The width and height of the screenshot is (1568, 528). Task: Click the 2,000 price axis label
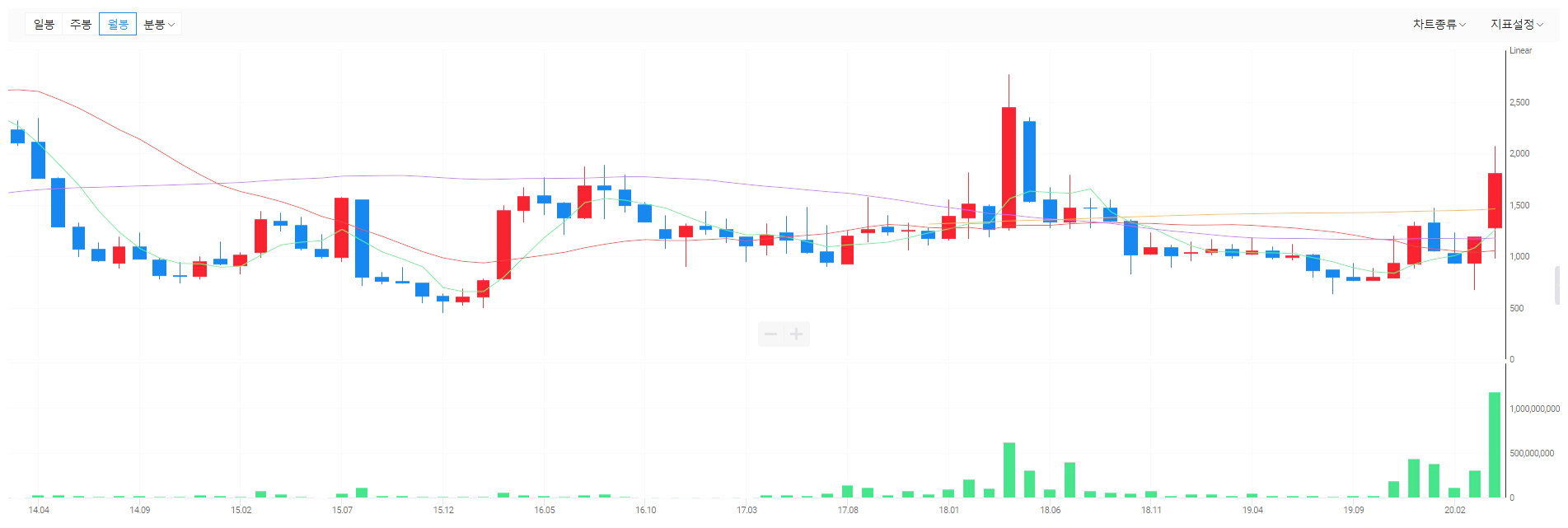(x=1519, y=154)
